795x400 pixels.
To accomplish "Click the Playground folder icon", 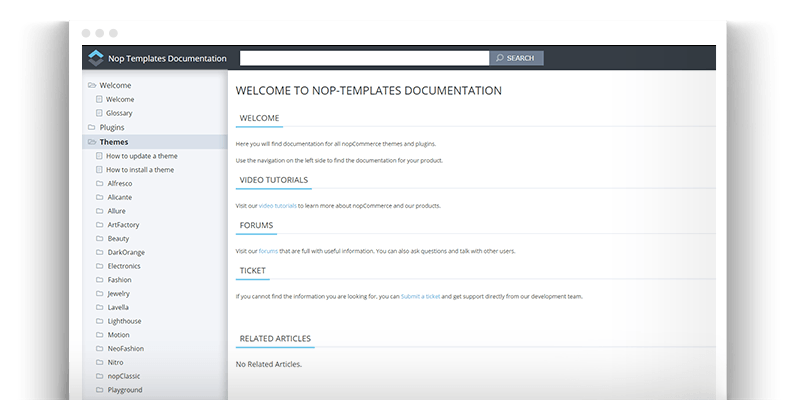I will click(x=99, y=388).
